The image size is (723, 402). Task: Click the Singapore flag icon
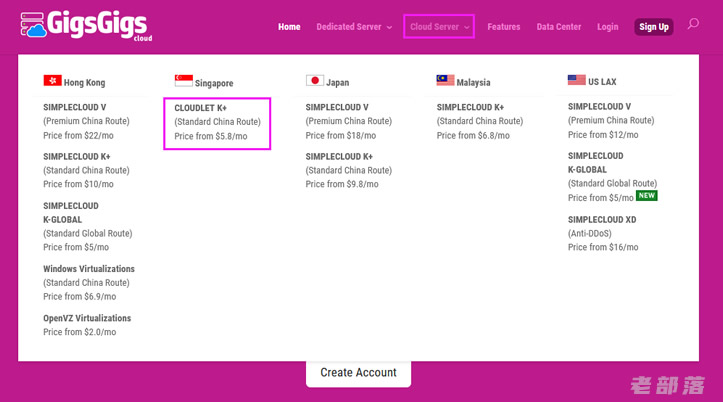184,81
